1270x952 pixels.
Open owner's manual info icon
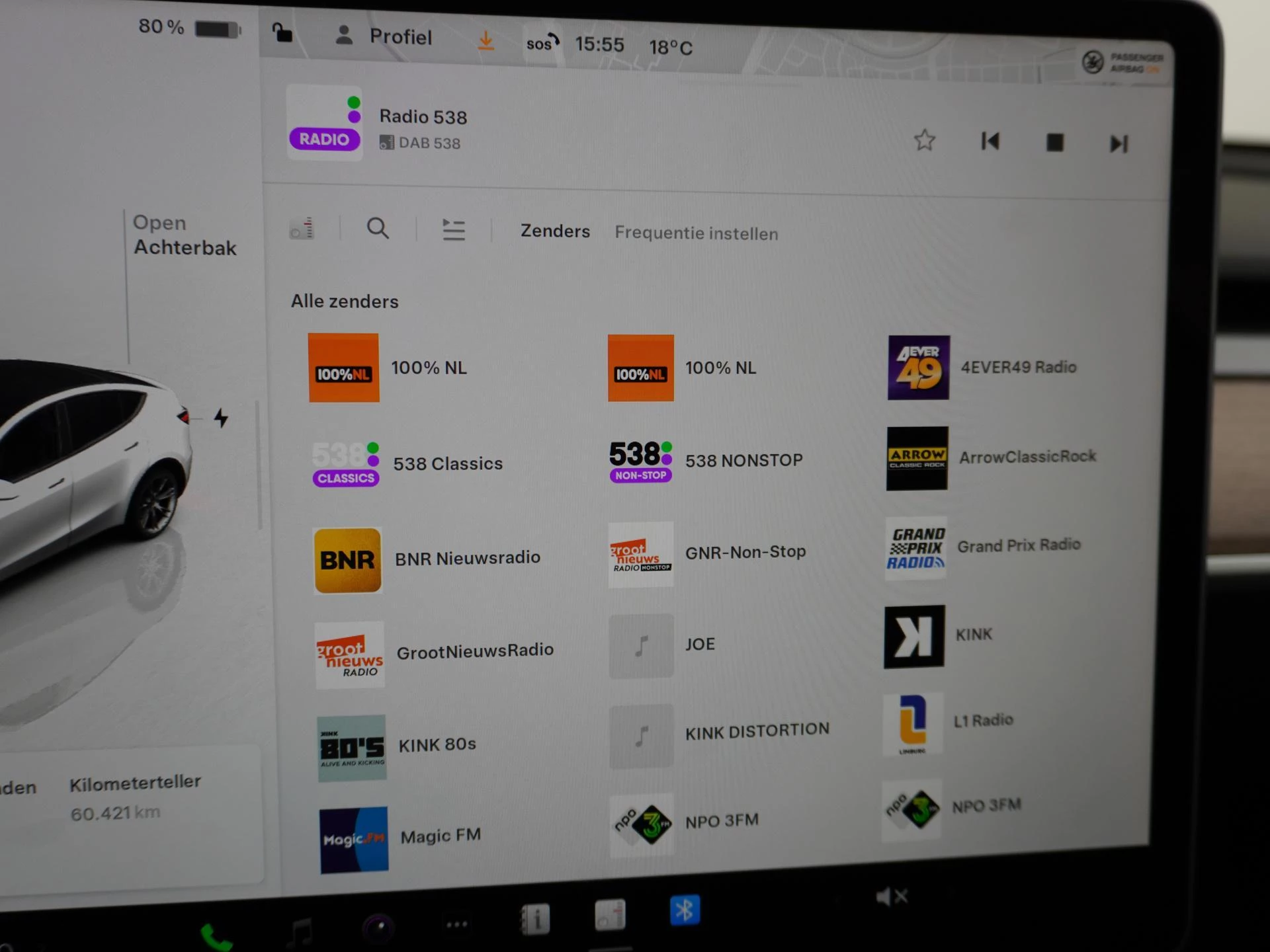pos(534,920)
